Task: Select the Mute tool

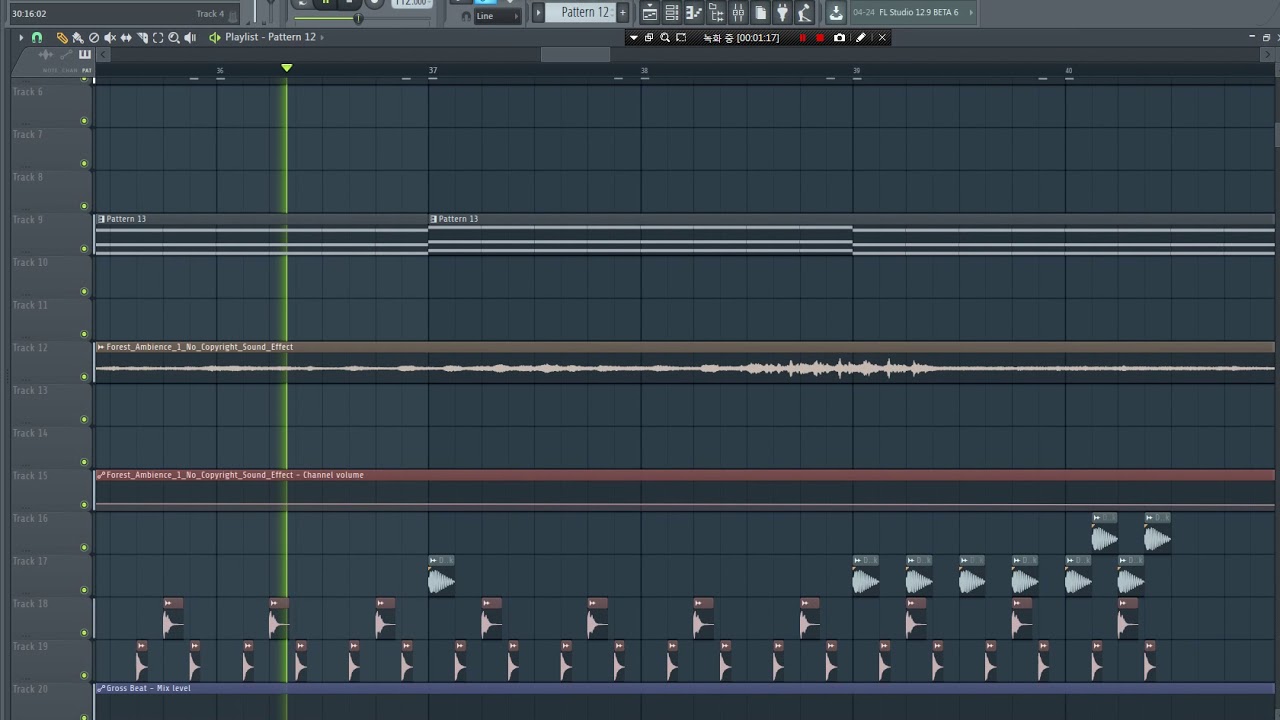Action: [x=110, y=37]
